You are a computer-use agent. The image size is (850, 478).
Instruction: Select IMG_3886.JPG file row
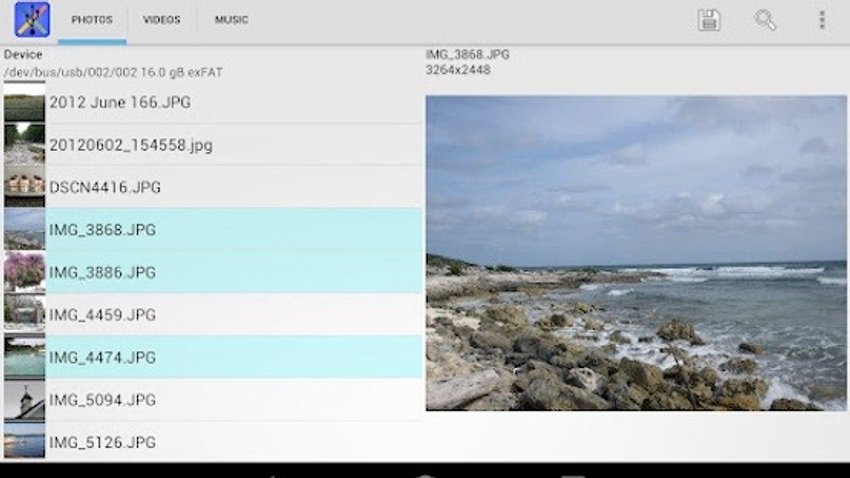point(212,272)
